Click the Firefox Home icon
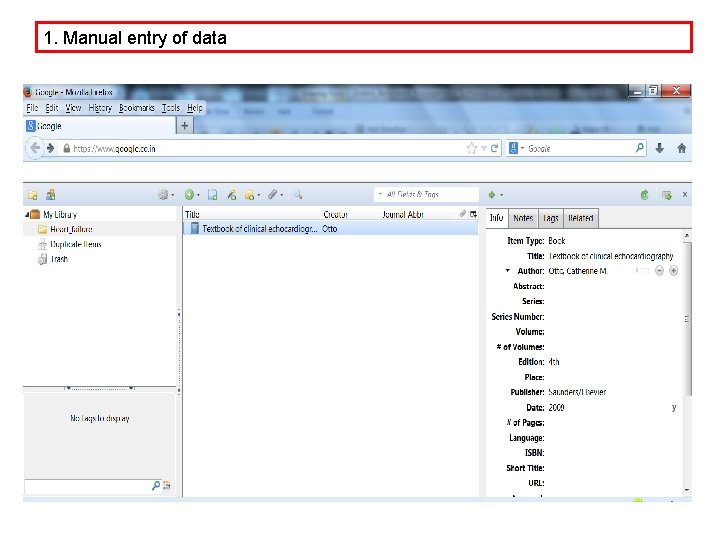Image resolution: width=720 pixels, height=540 pixels. coord(682,148)
